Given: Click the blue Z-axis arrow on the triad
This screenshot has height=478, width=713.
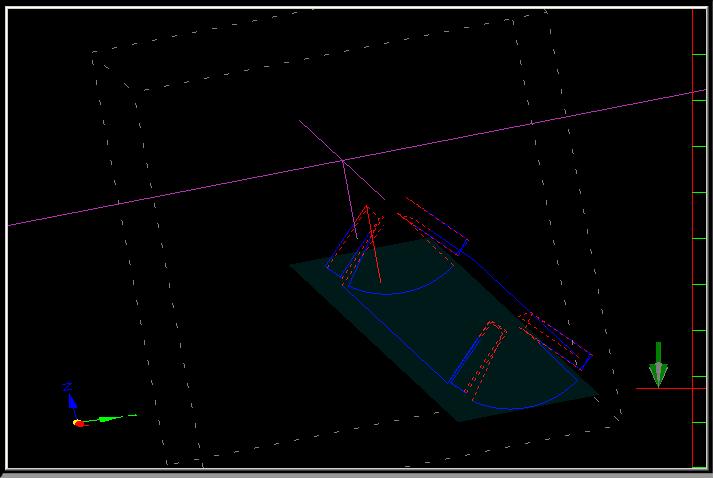Looking at the screenshot, I should point(71,398).
